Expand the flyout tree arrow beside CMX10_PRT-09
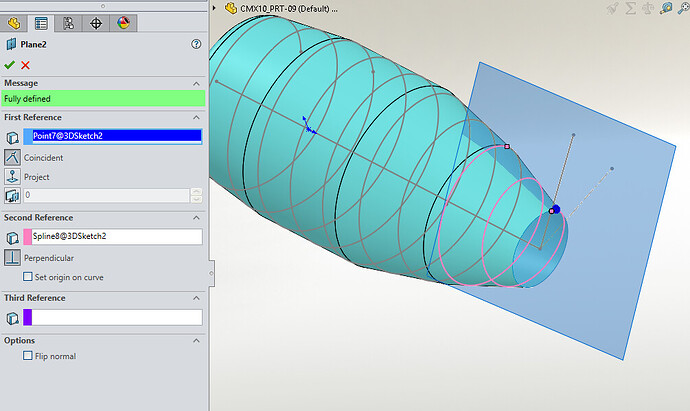 (x=214, y=8)
